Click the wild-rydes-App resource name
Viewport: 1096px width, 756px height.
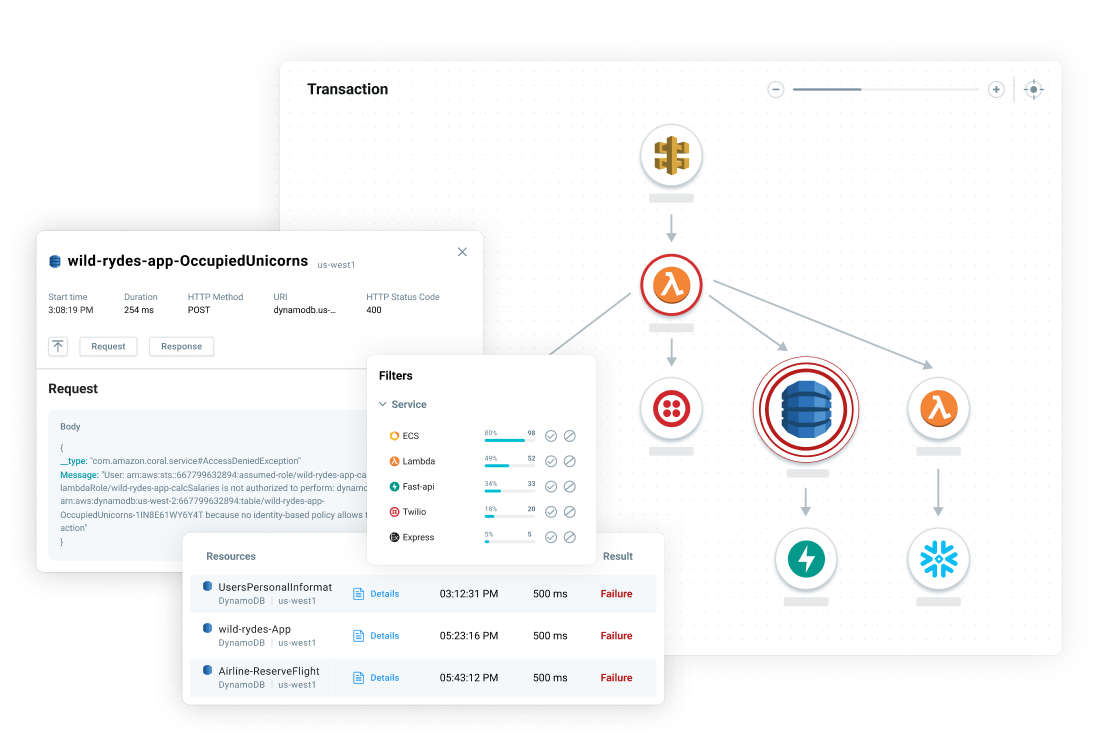(254, 629)
